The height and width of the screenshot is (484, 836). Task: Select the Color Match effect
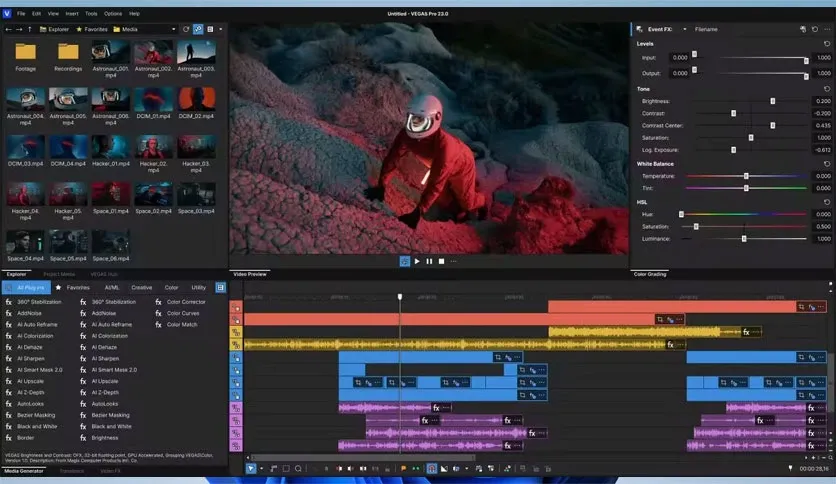point(177,324)
